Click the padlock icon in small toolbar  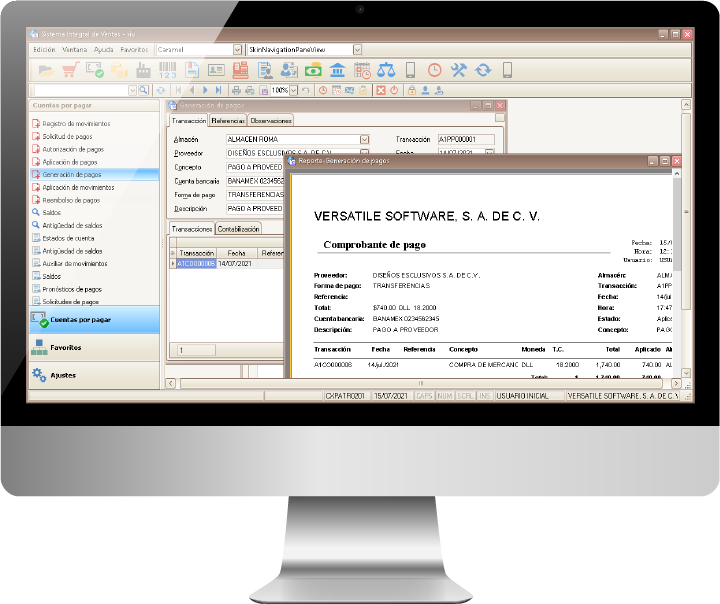click(x=412, y=90)
